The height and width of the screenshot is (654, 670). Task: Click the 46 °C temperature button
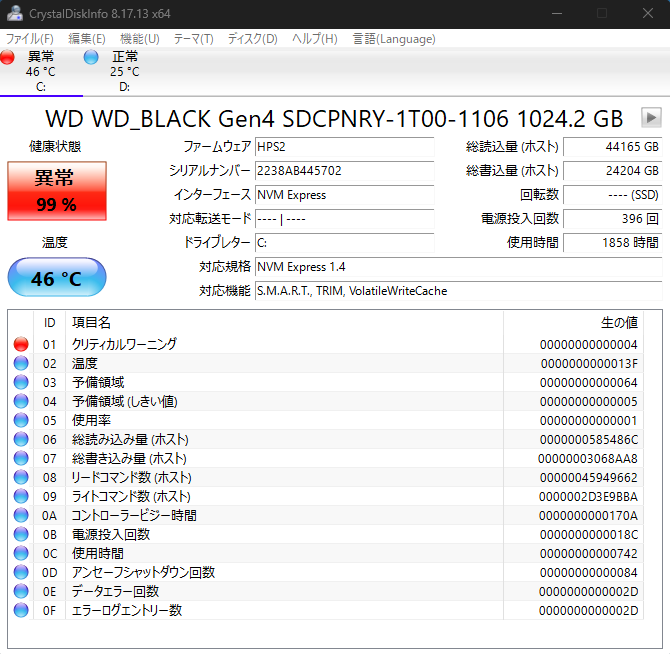click(57, 277)
